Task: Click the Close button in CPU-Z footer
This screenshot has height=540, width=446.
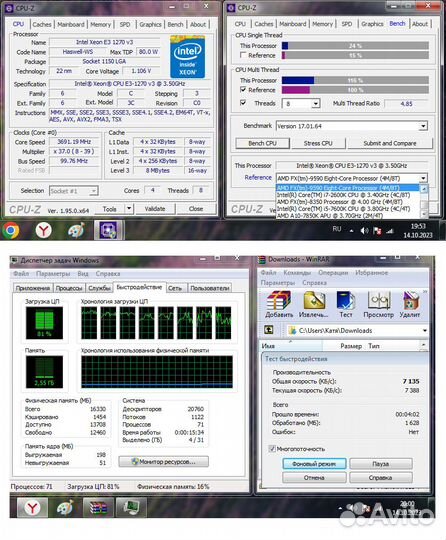Action: pos(196,209)
